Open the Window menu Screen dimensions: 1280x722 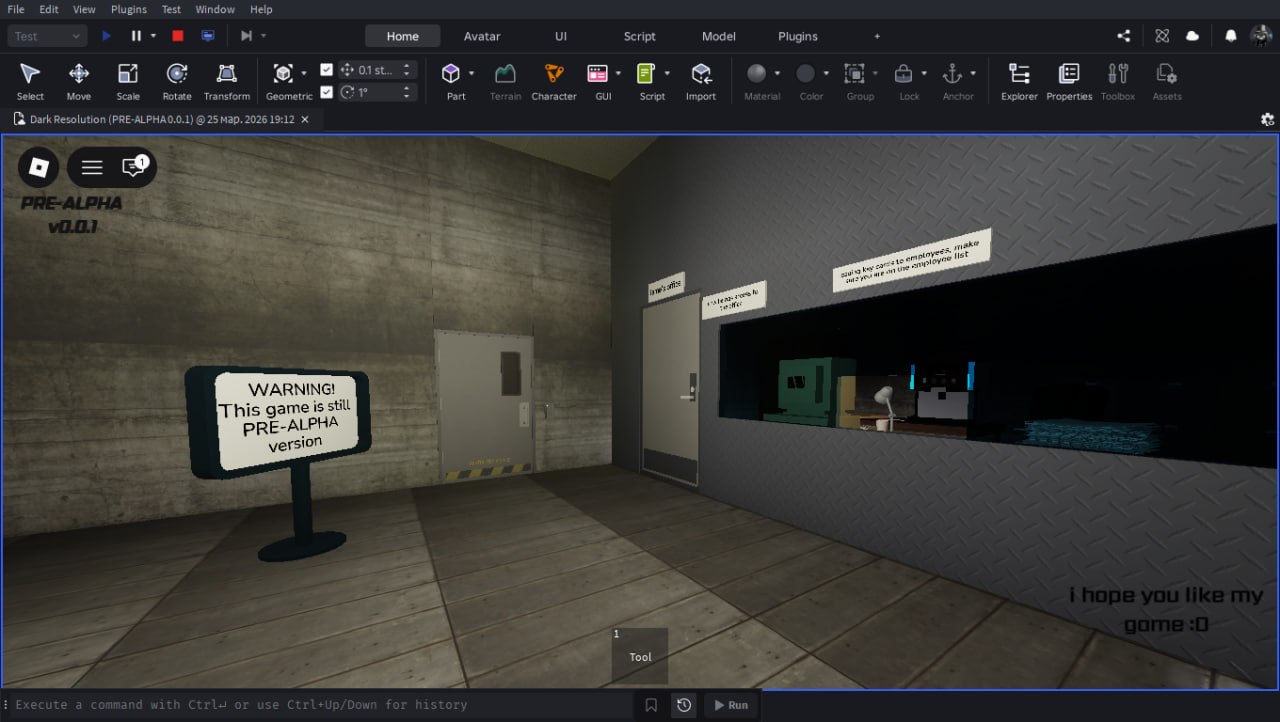tap(215, 9)
